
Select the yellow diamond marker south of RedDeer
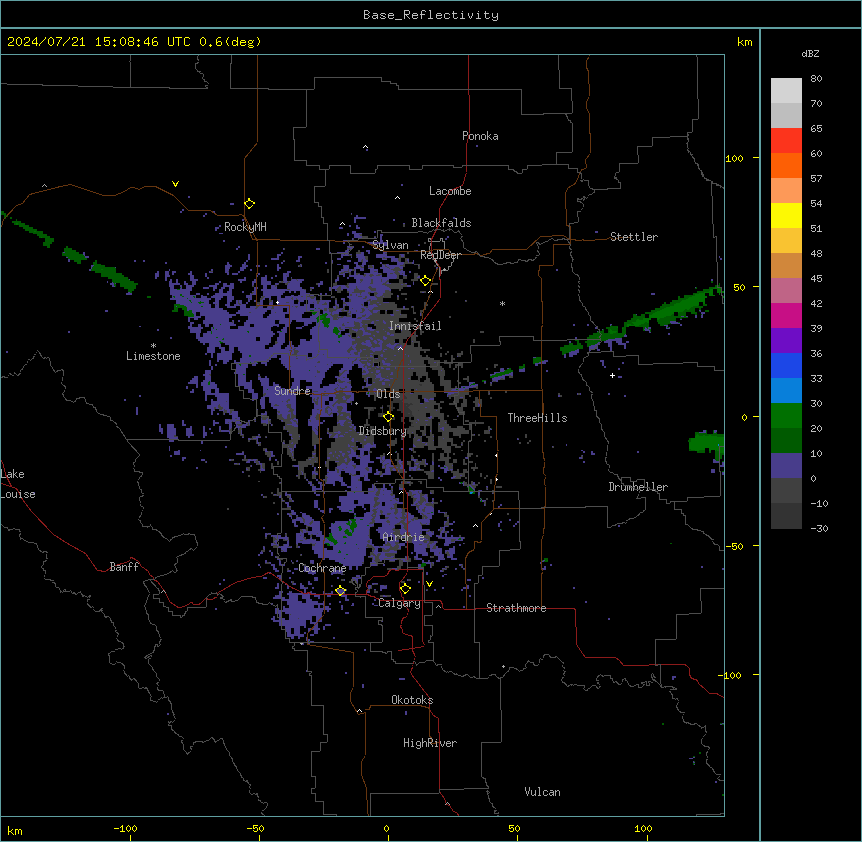[426, 281]
